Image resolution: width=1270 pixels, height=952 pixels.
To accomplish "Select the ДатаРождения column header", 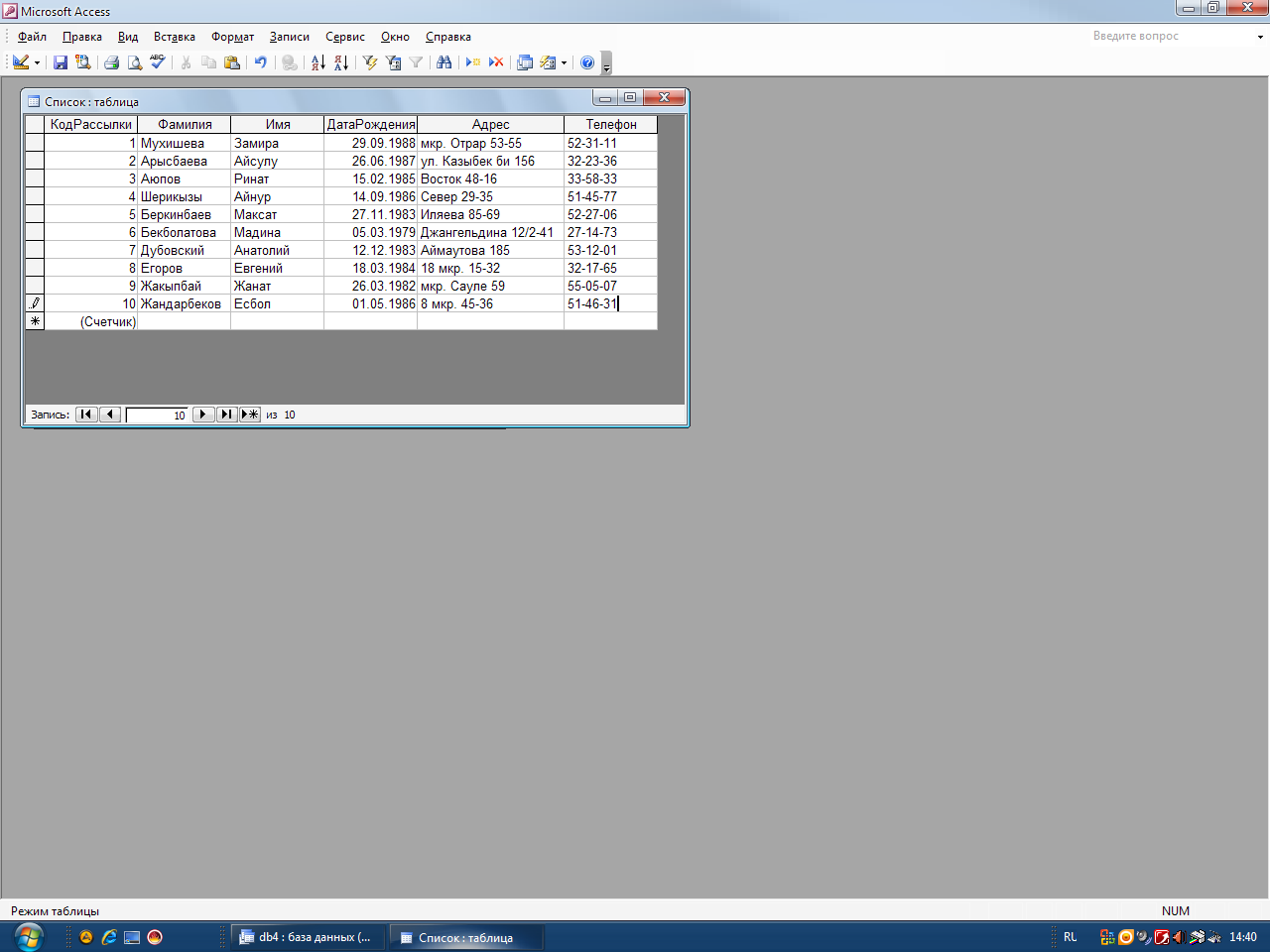I will click(x=371, y=124).
